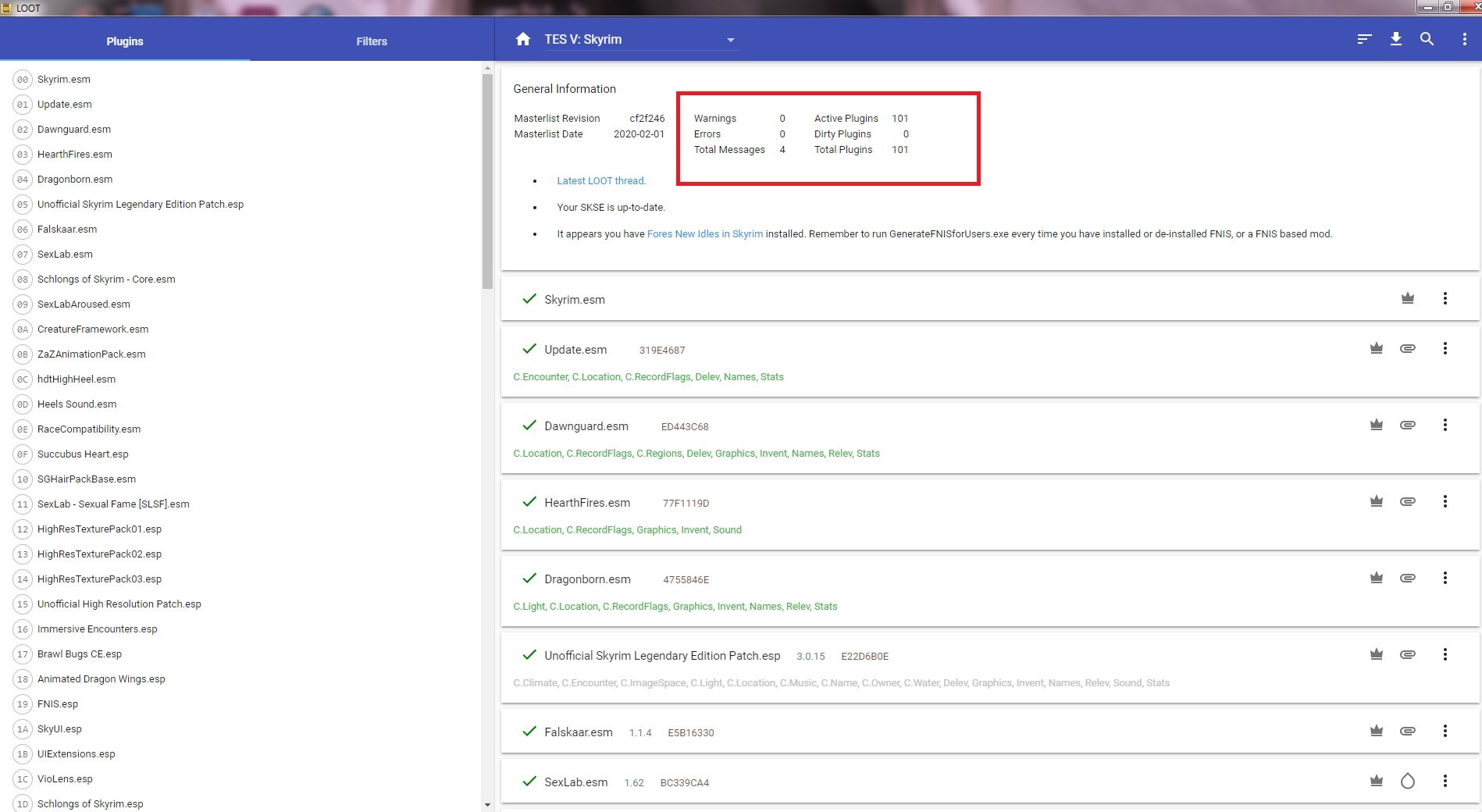Open the three-dot menu for Update.esm

tap(1445, 348)
